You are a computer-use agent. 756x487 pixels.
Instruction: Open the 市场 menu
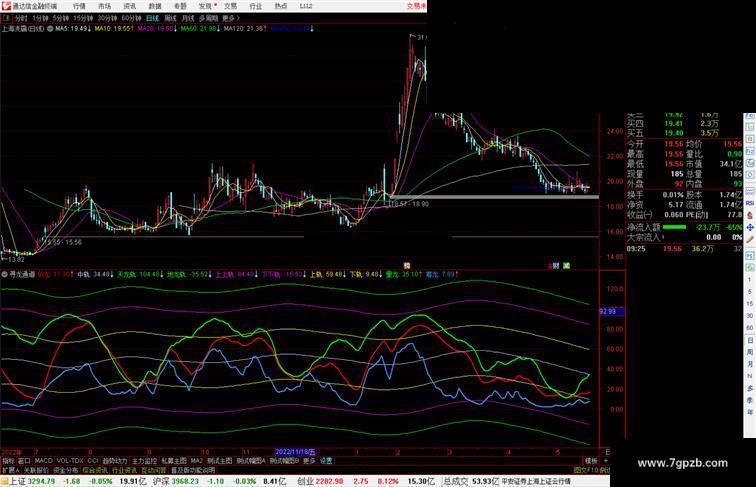pos(104,6)
